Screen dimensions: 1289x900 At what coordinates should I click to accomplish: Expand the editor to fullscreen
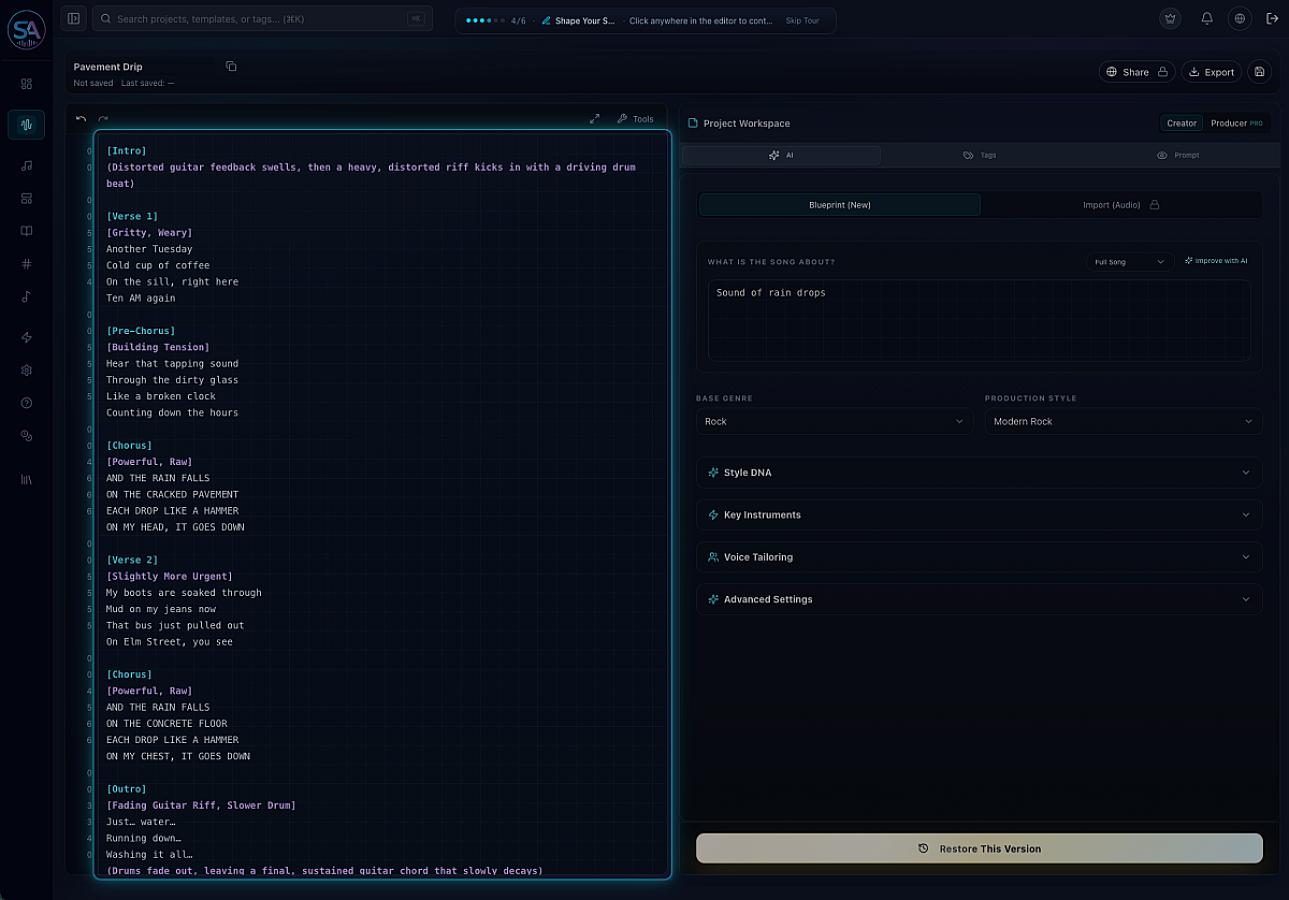(x=594, y=119)
